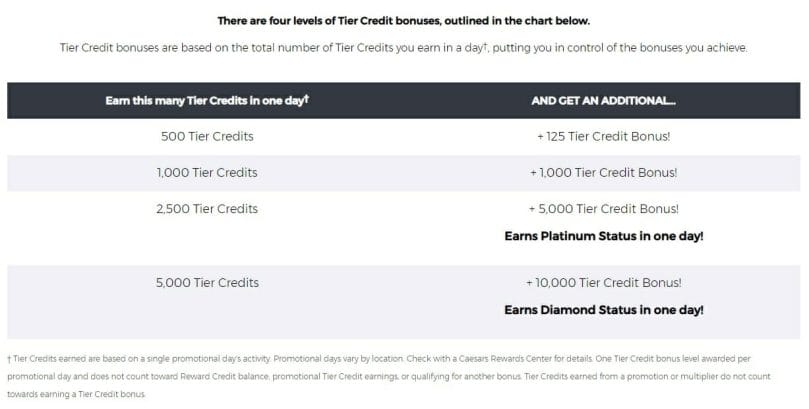Click footnote line "towards earning a Tier Credit bonus."
The image size is (809, 409).
(x=76, y=394)
